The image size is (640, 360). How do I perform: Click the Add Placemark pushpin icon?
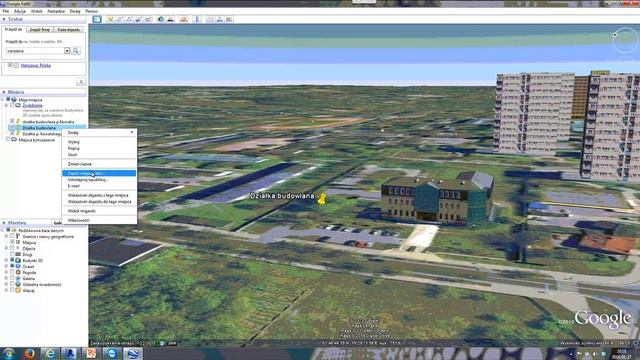(109, 19)
